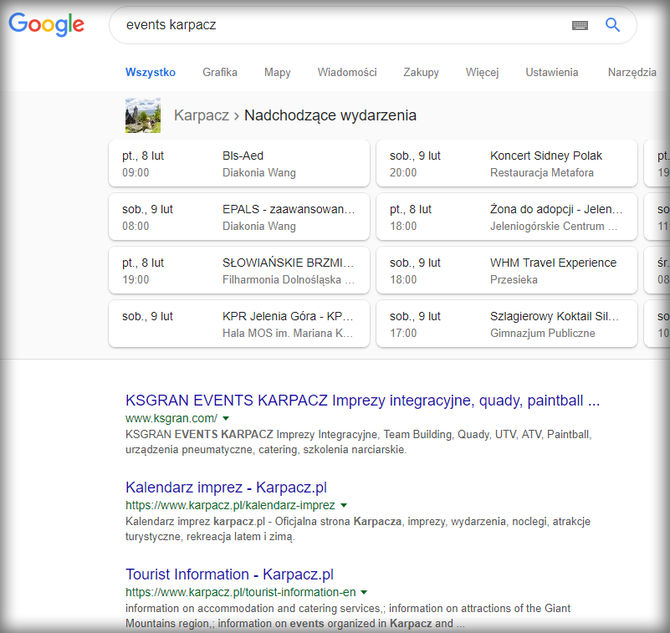This screenshot has height=633, width=670.
Task: Click the Karpacz thumbnail image
Action: (x=143, y=115)
